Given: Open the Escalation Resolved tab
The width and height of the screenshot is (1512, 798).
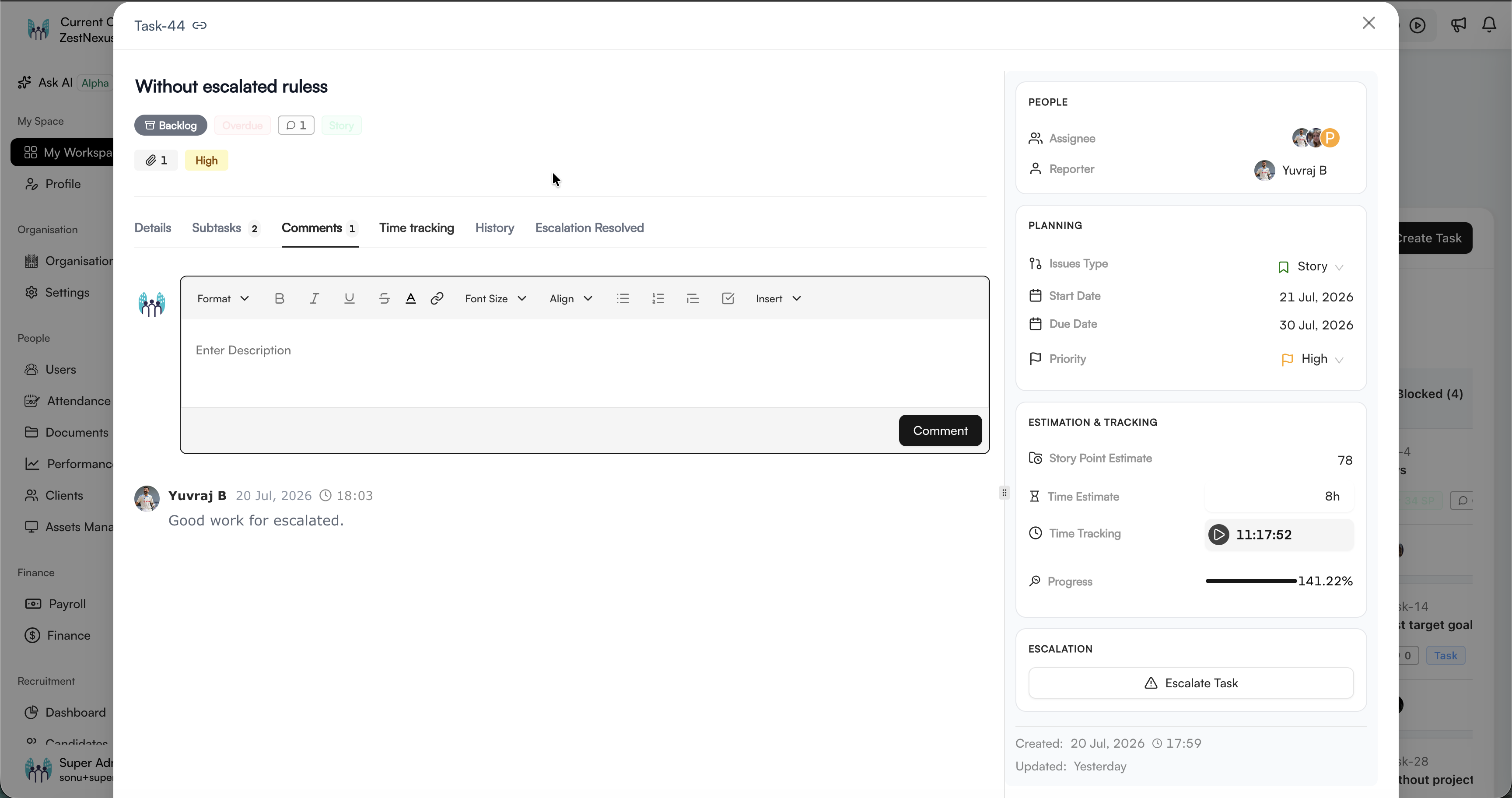Looking at the screenshot, I should 589,227.
